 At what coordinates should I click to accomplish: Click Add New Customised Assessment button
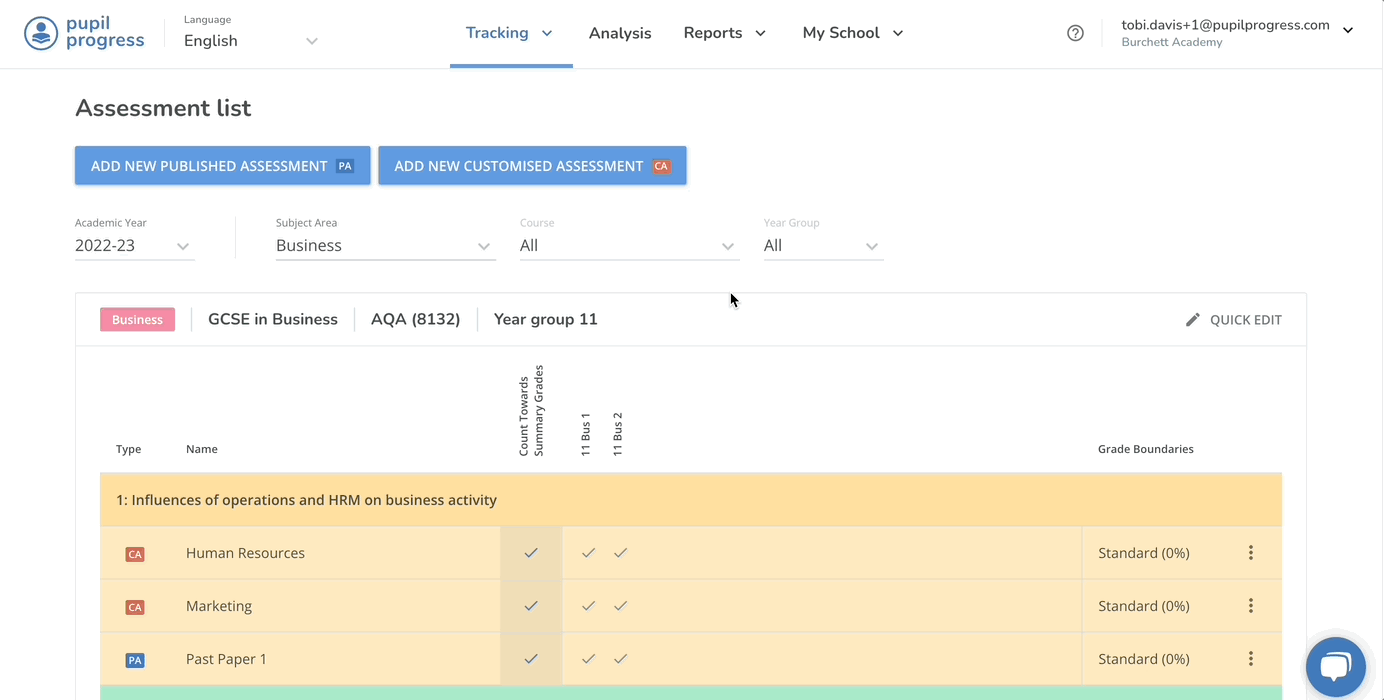coord(532,166)
